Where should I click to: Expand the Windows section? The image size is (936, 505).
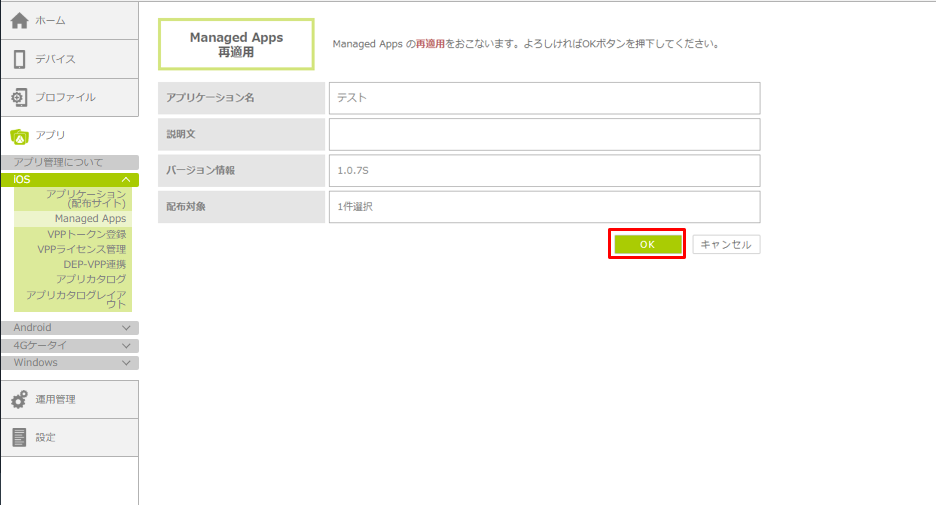tap(125, 363)
